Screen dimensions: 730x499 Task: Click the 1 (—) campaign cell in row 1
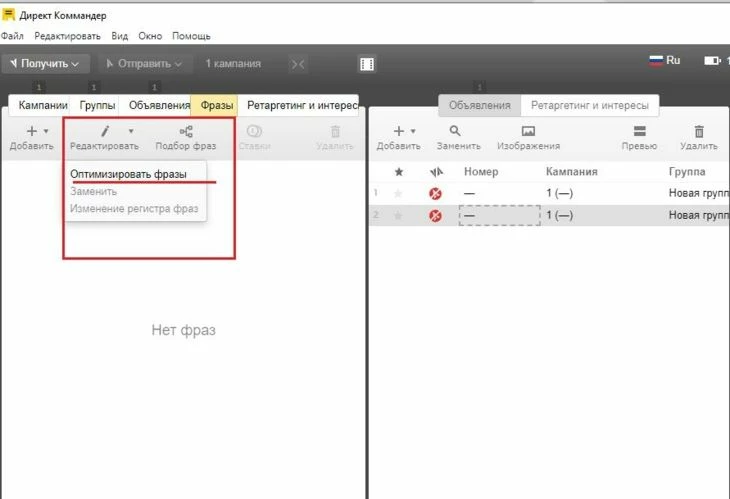(560, 193)
